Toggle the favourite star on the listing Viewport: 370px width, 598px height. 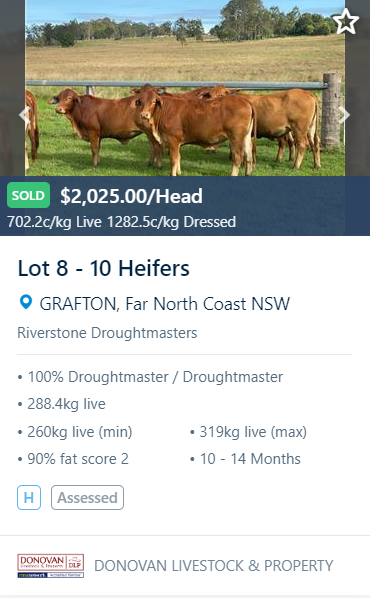[346, 22]
